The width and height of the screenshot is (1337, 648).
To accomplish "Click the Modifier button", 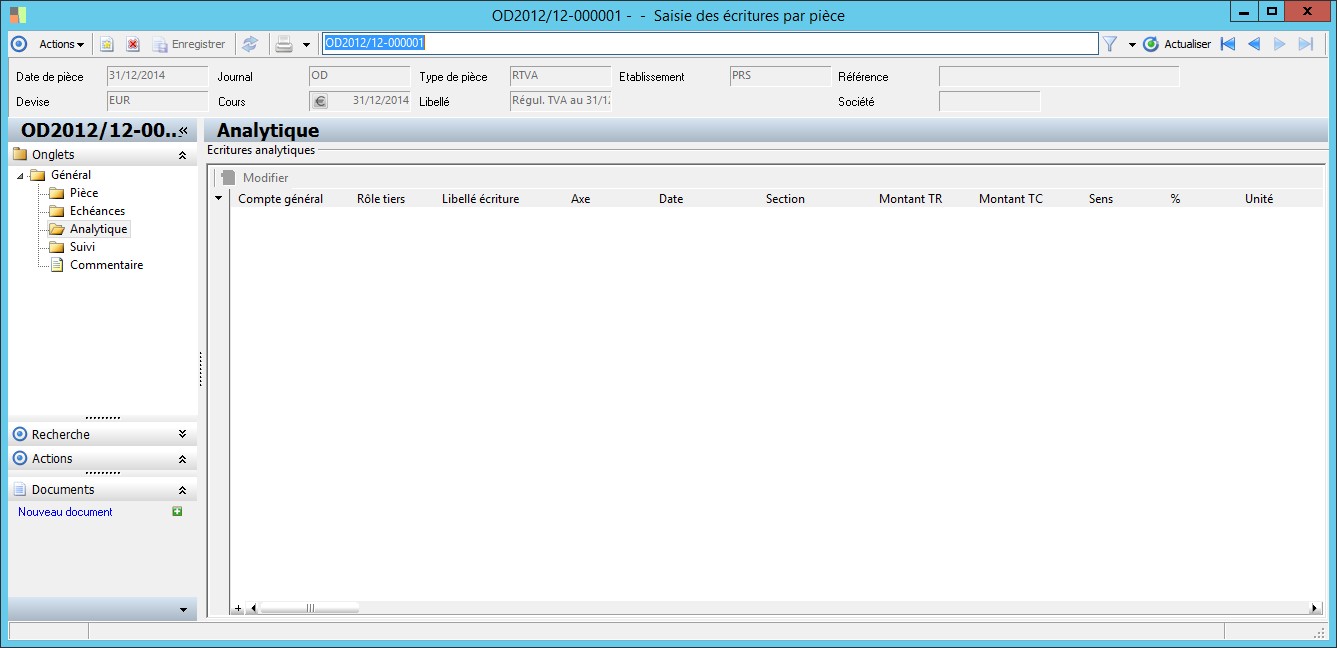I will [x=255, y=177].
